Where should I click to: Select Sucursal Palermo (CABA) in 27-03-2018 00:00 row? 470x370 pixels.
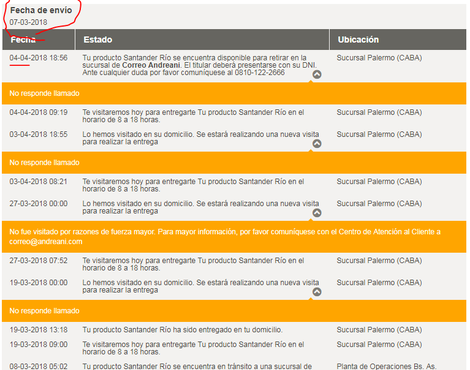click(379, 204)
